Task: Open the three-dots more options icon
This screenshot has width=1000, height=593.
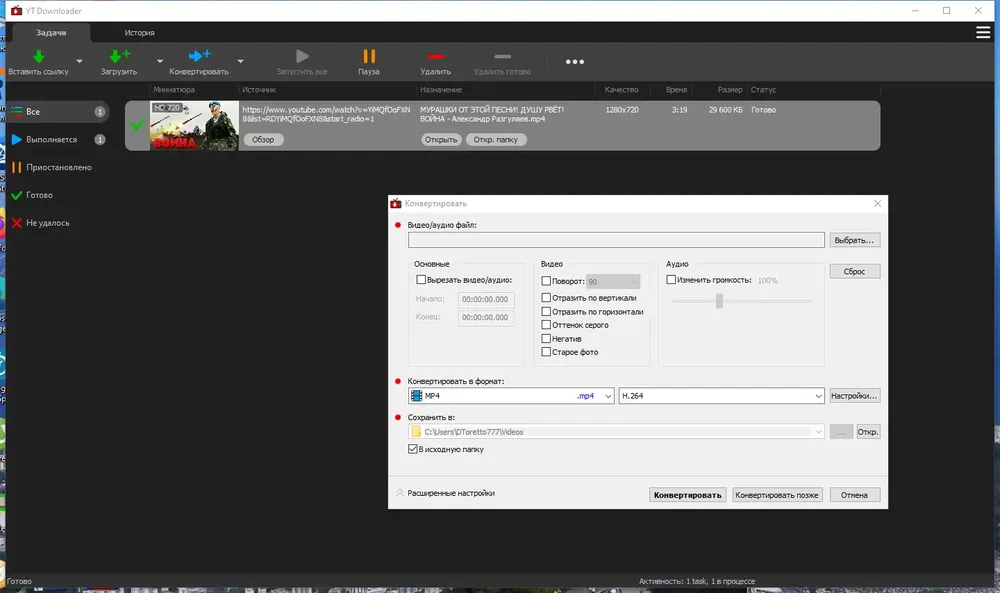Action: point(575,62)
